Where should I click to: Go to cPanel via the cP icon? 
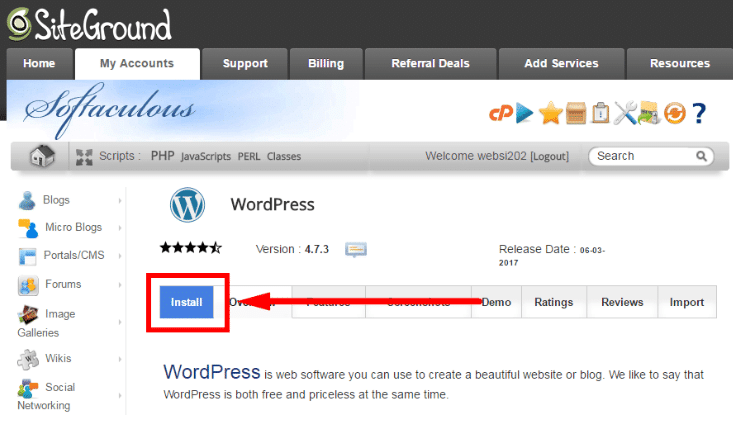pyautogui.click(x=501, y=113)
